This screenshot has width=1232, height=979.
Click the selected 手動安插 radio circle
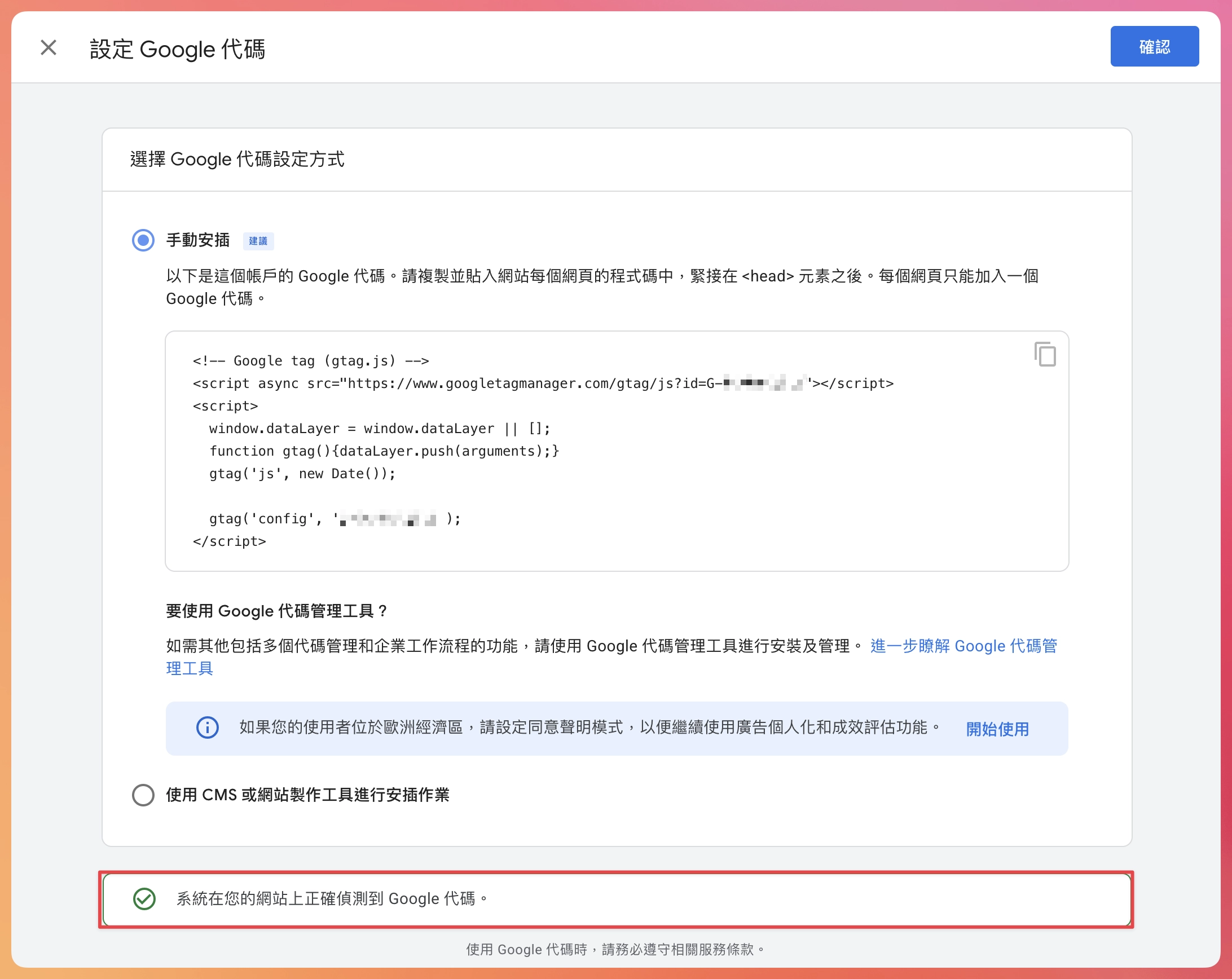143,240
